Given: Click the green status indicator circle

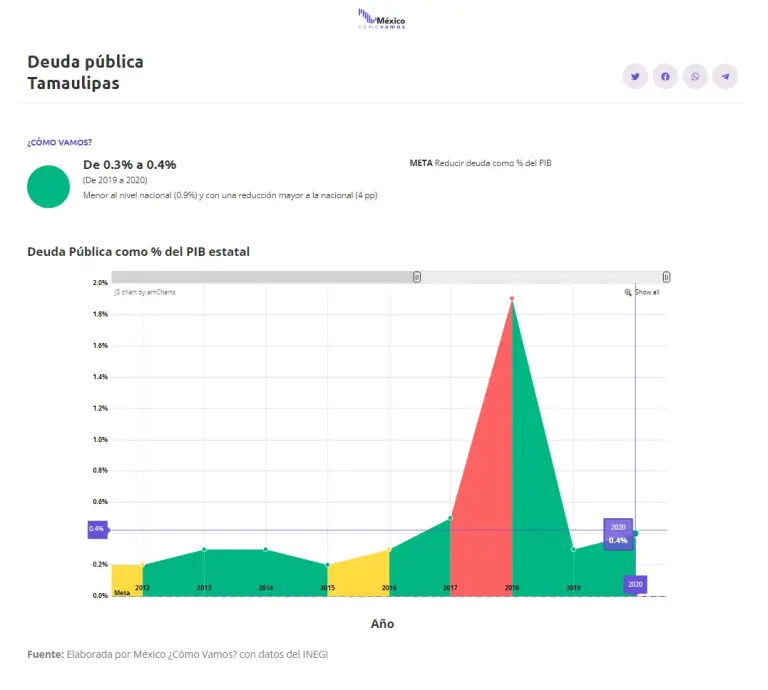Looking at the screenshot, I should pos(48,187).
